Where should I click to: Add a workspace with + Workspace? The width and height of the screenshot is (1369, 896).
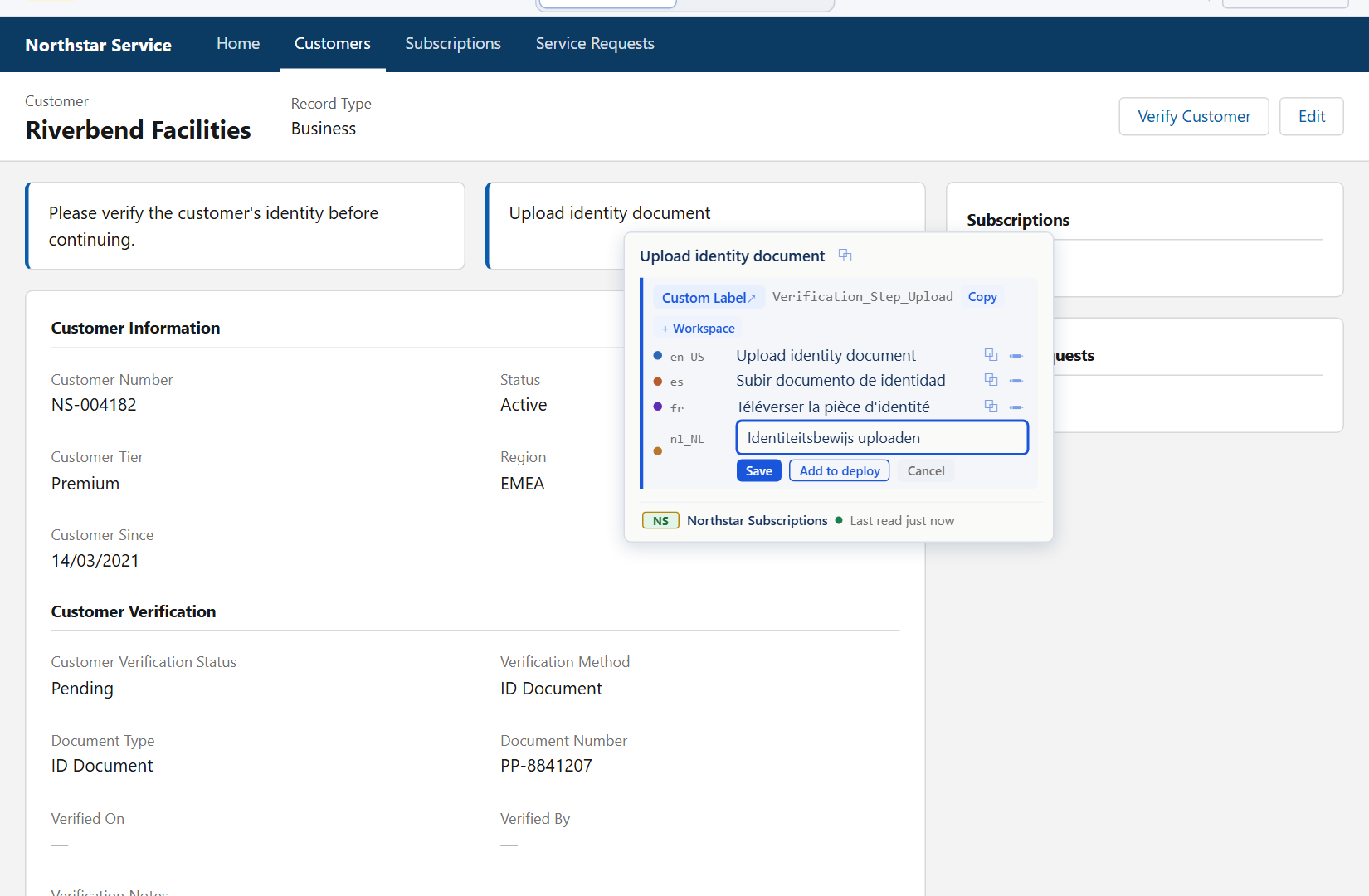click(698, 328)
